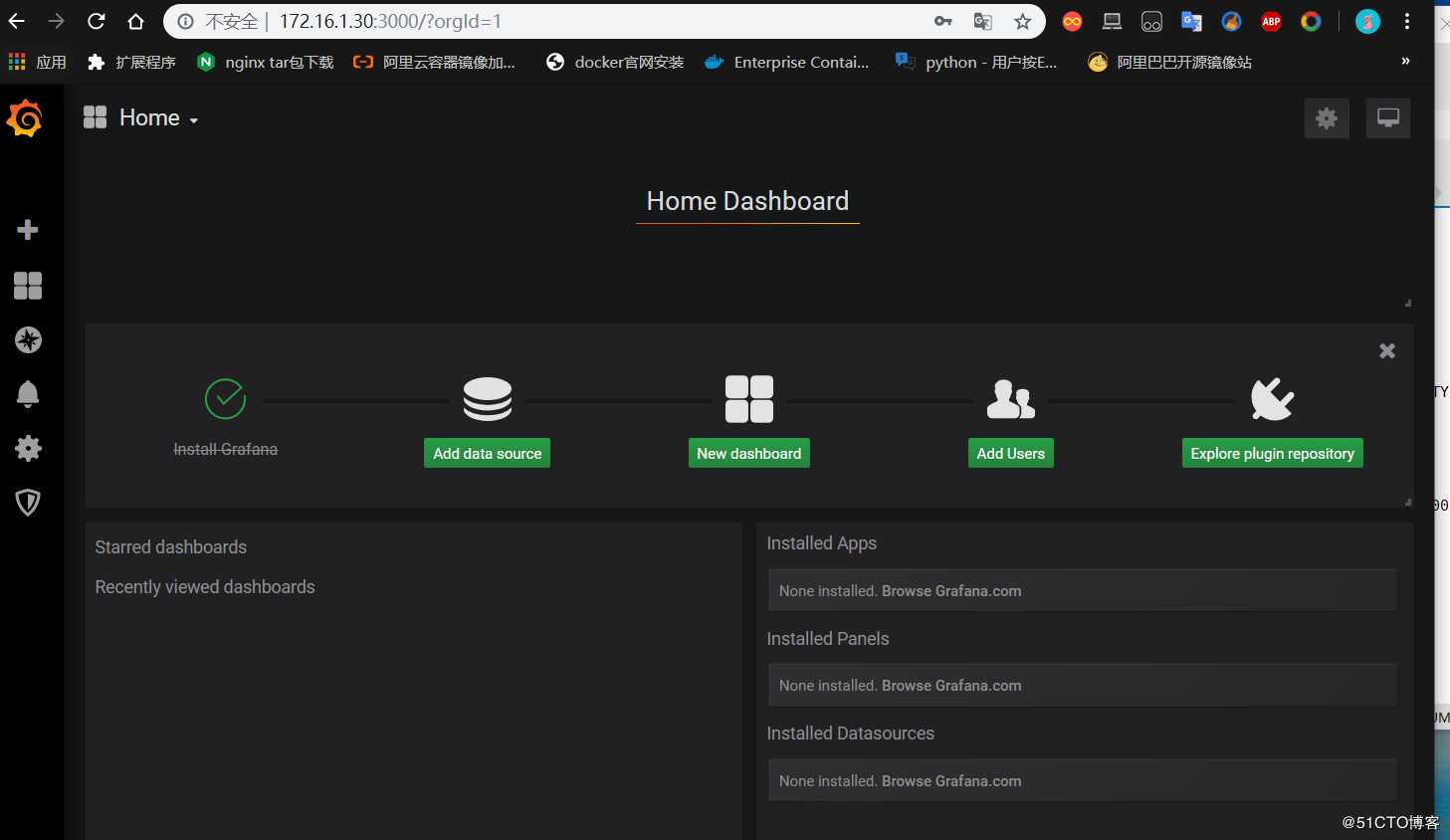Image resolution: width=1450 pixels, height=840 pixels.
Task: Click the Chrome profile avatar
Action: (x=1368, y=21)
